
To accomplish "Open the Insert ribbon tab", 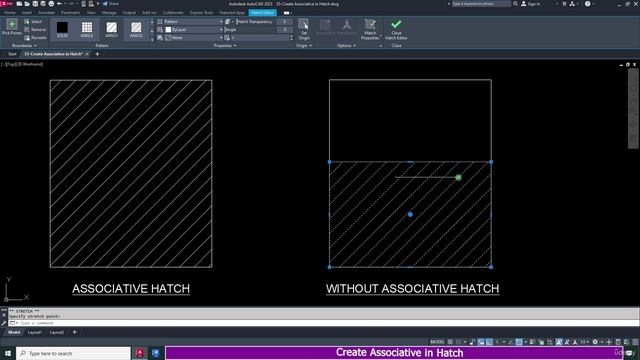I will click(27, 13).
